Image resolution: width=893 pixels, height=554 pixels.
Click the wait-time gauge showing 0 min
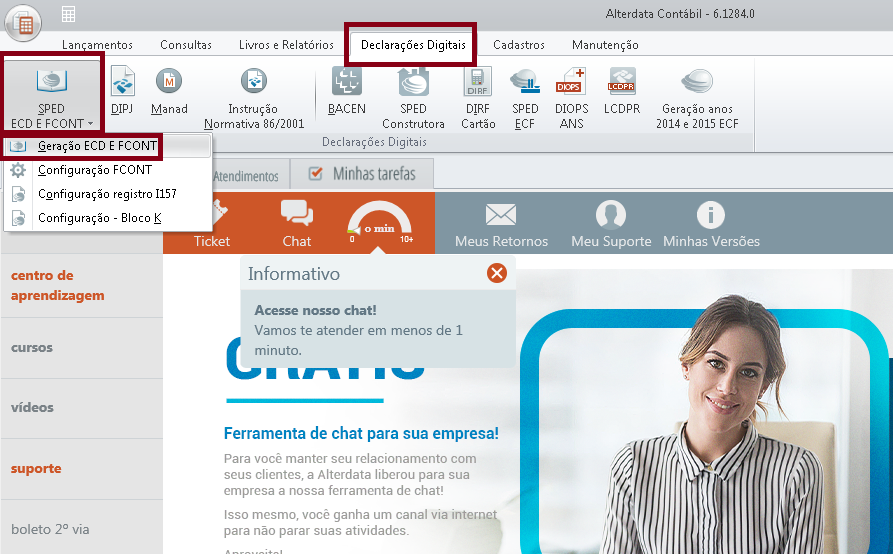(380, 223)
